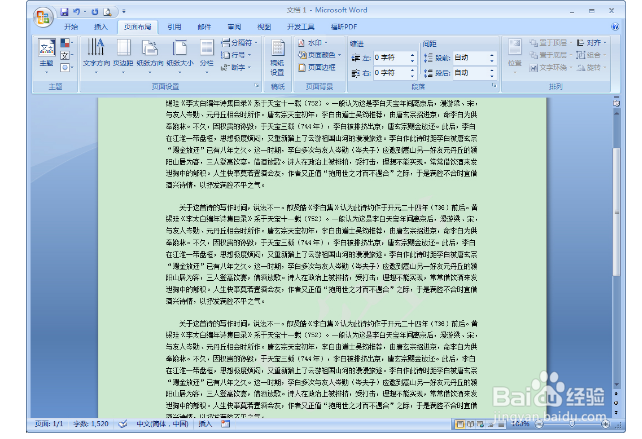Click 分栏 (Columns) button
The height and width of the screenshot is (439, 642).
(207, 56)
